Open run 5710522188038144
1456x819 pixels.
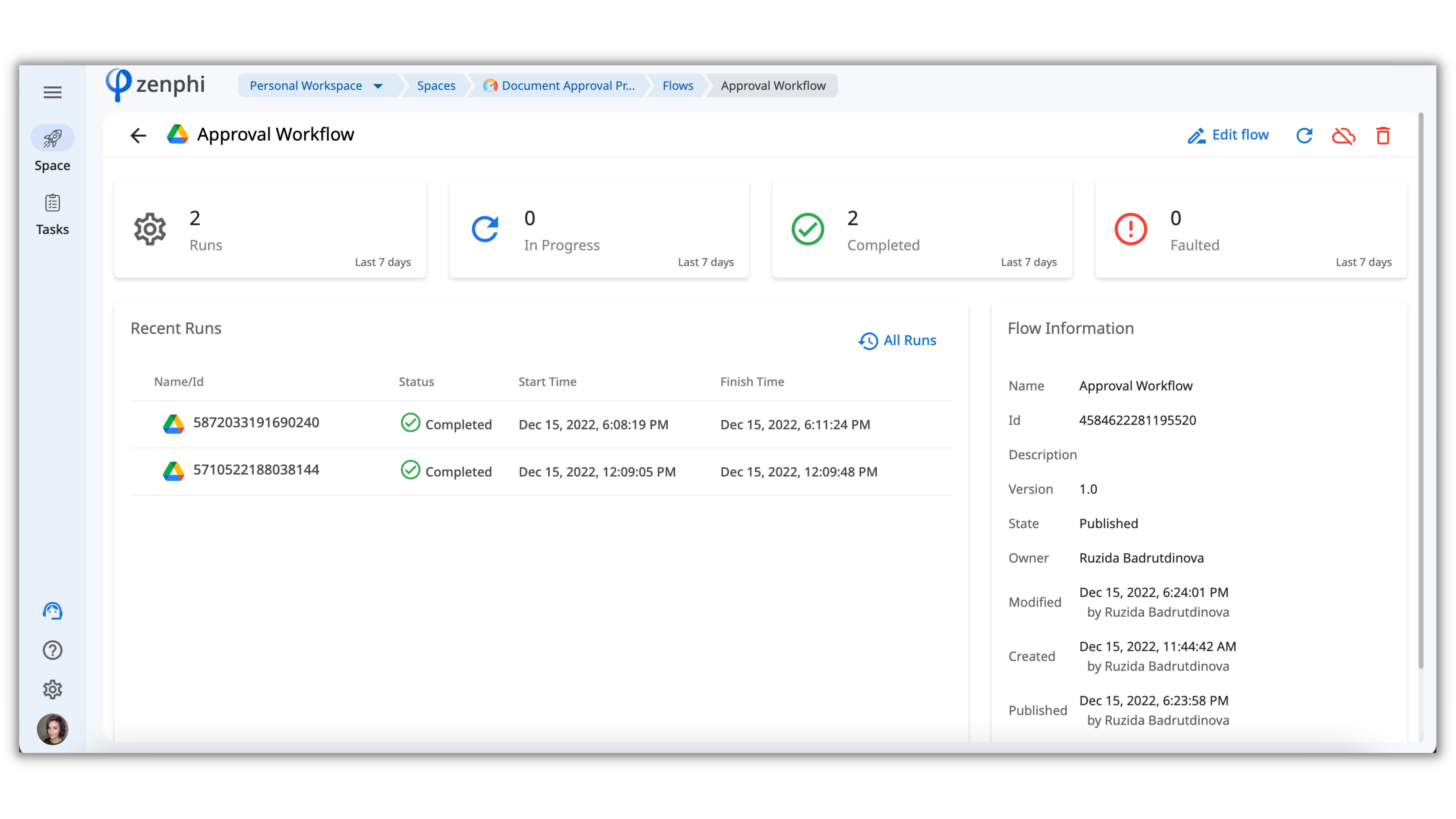[256, 470]
